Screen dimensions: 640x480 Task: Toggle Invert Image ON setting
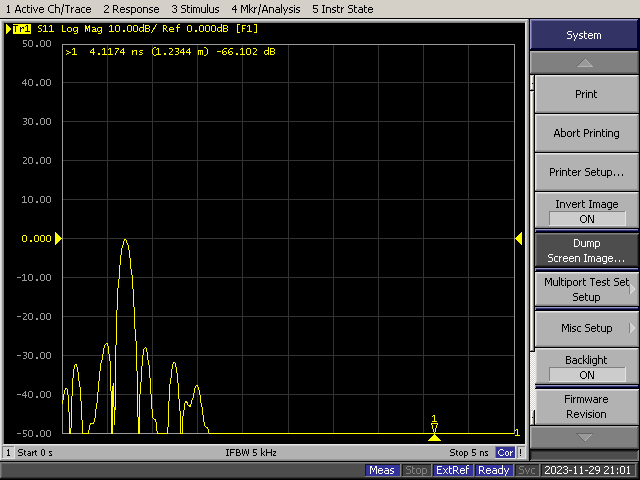click(x=586, y=211)
